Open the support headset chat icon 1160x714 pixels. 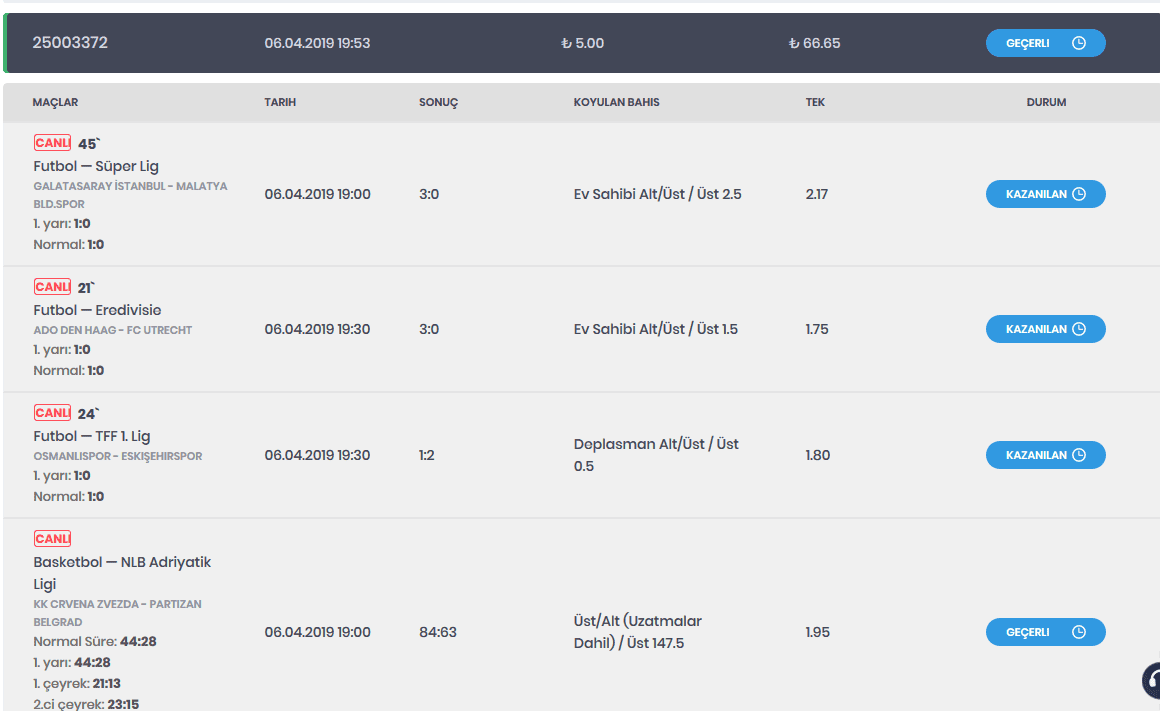tap(1153, 680)
